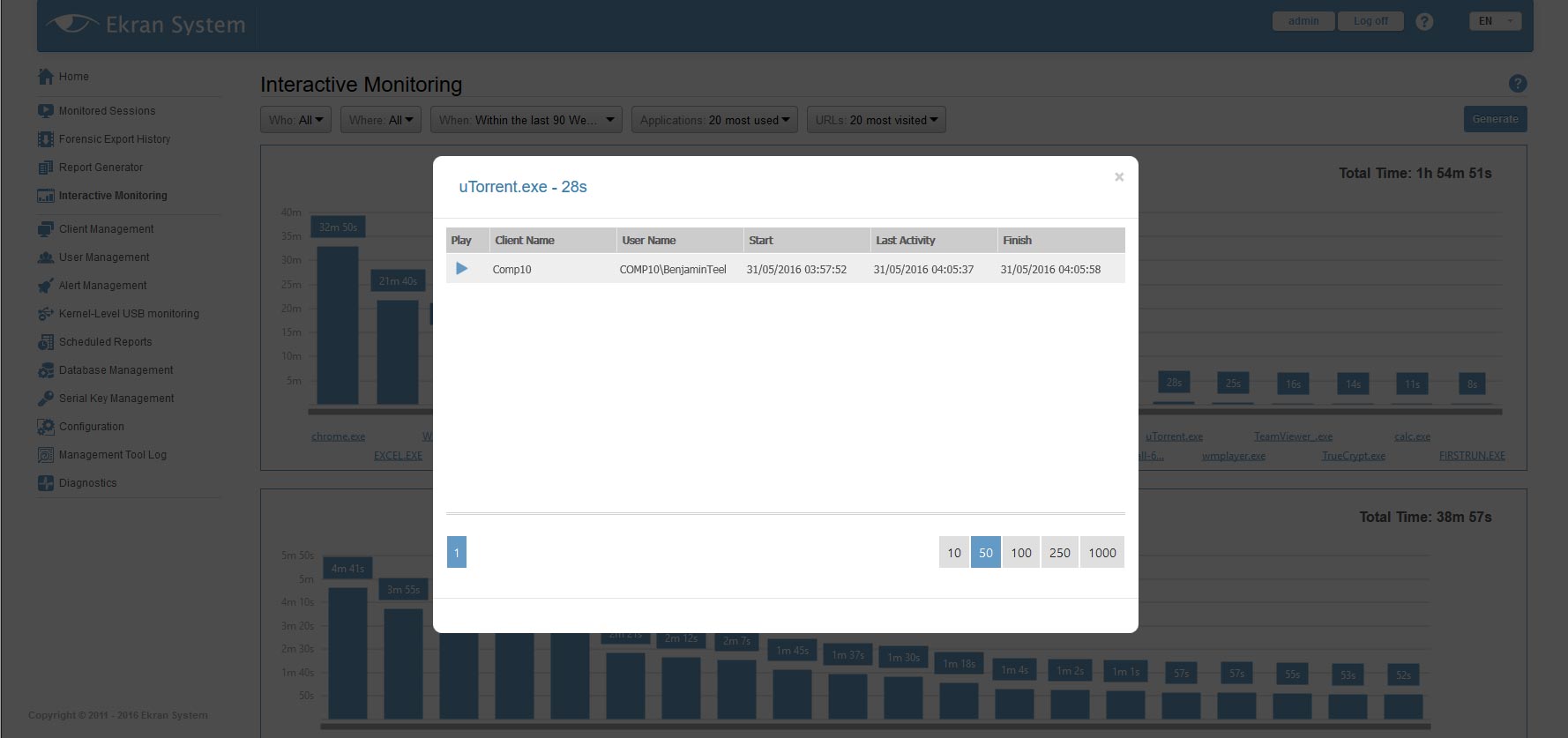The height and width of the screenshot is (738, 1568).
Task: Open the Who: All dropdown
Action: [295, 120]
